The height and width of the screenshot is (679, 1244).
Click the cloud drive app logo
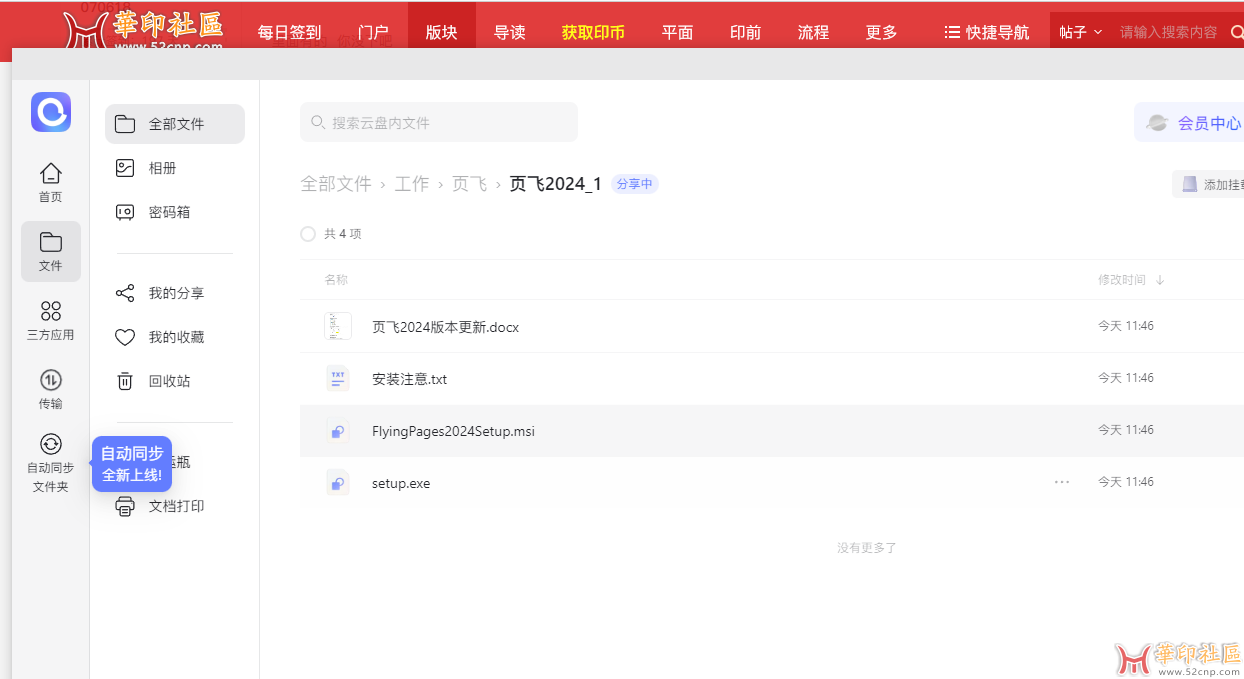[x=51, y=112]
